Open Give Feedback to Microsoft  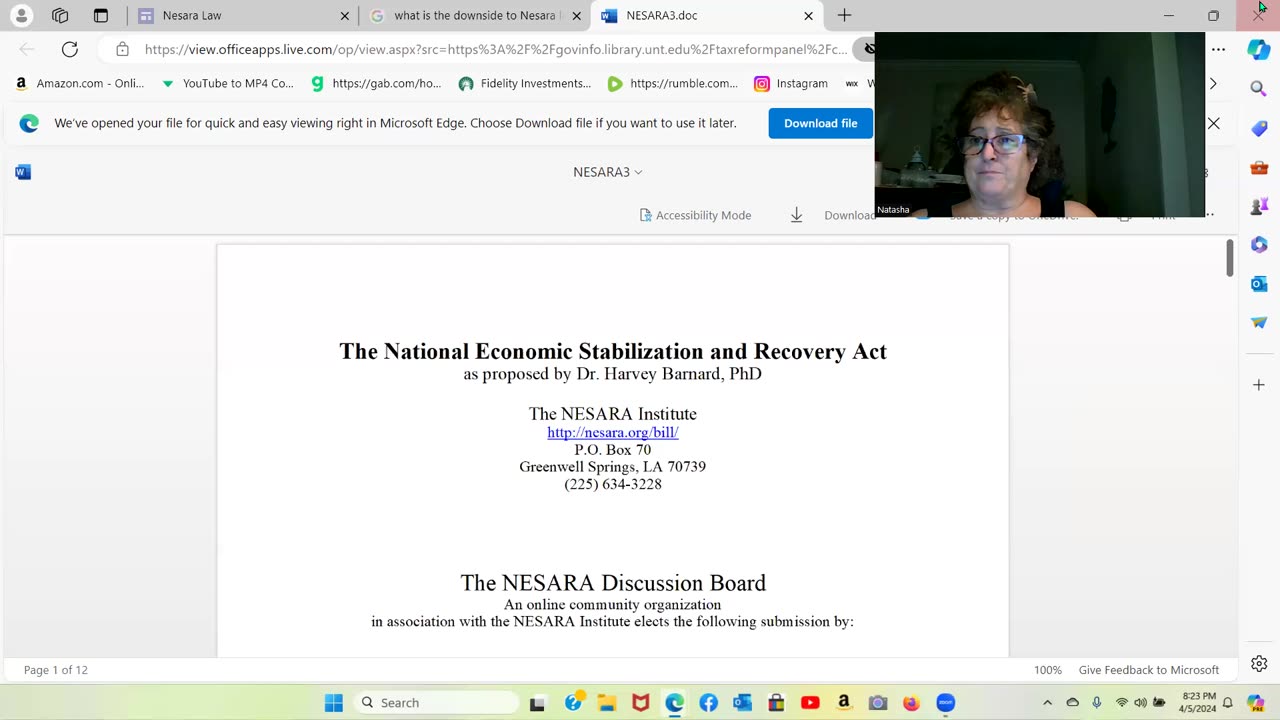point(1148,670)
